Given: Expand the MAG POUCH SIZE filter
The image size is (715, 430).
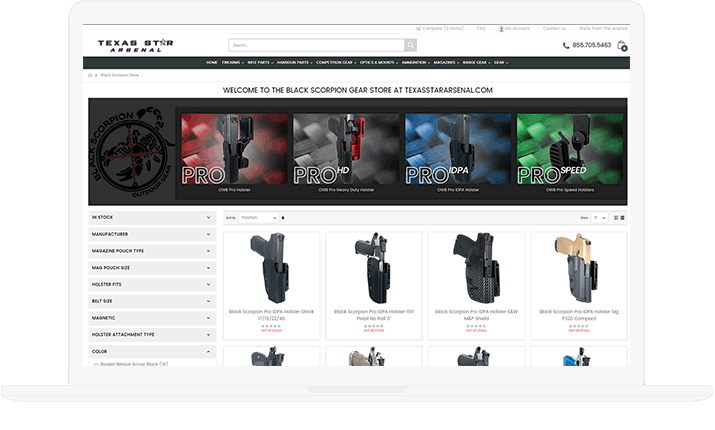Looking at the screenshot, I should pyautogui.click(x=152, y=268).
